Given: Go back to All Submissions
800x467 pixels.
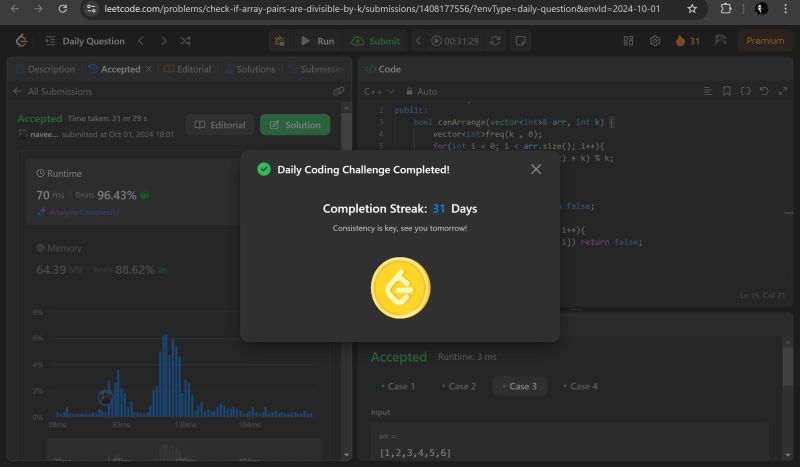Looking at the screenshot, I should click(x=53, y=91).
